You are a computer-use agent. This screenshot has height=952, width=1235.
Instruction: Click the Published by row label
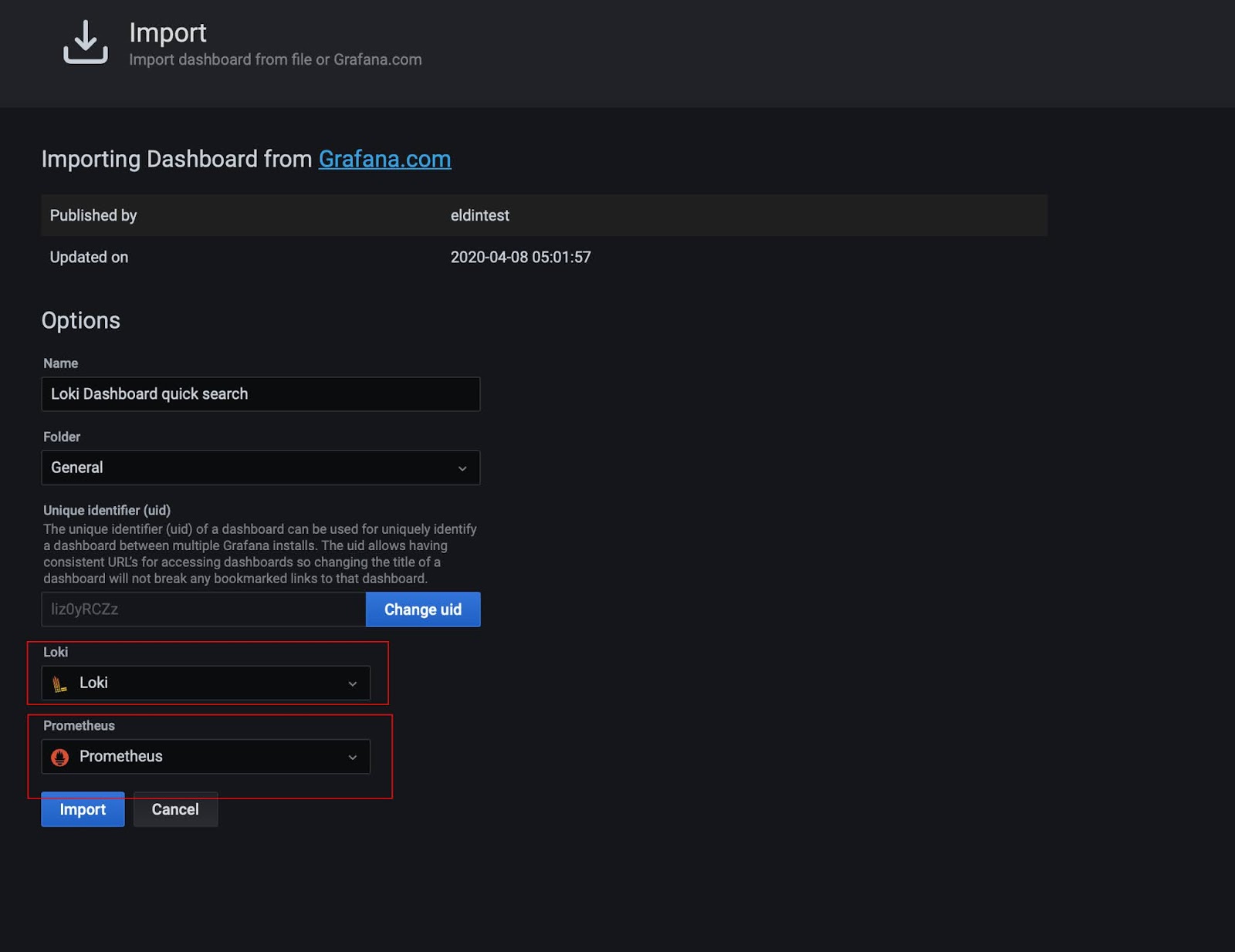(x=93, y=215)
